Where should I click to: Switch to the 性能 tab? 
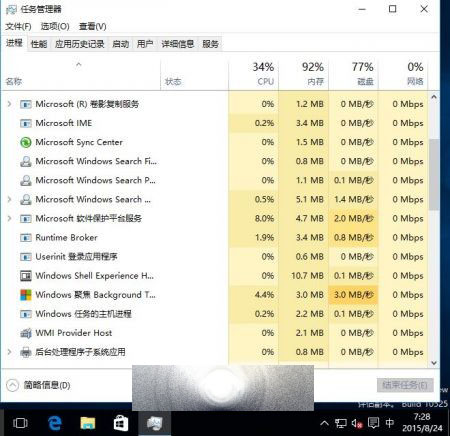click(39, 44)
